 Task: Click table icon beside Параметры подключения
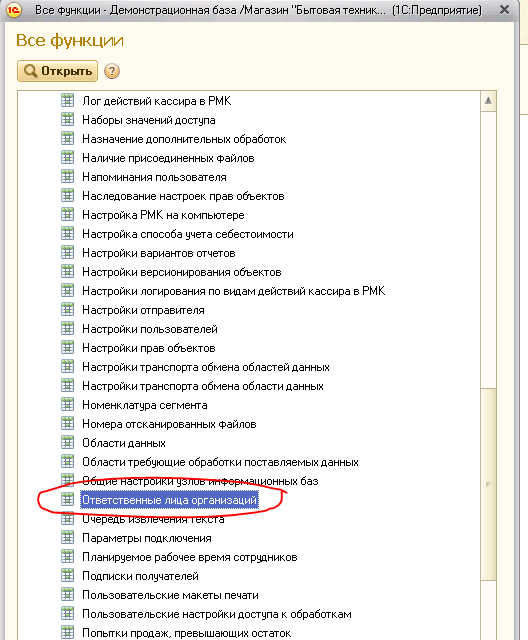point(67,538)
